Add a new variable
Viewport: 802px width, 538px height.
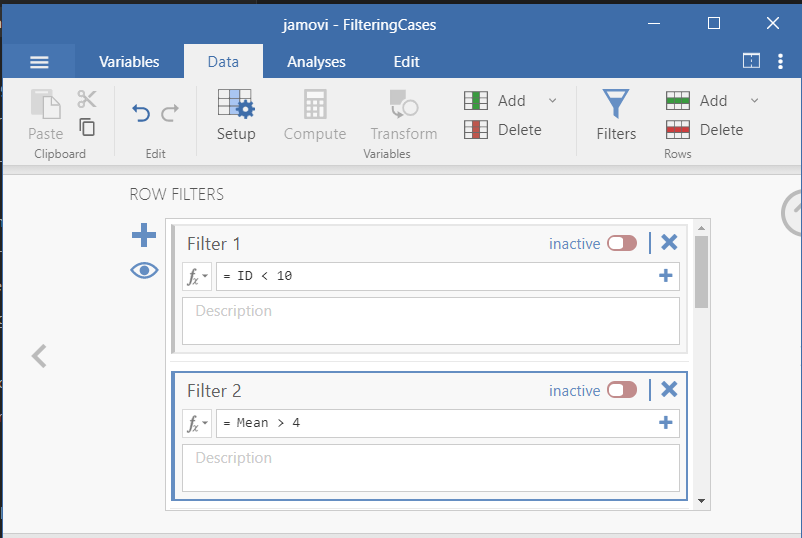[495, 101]
